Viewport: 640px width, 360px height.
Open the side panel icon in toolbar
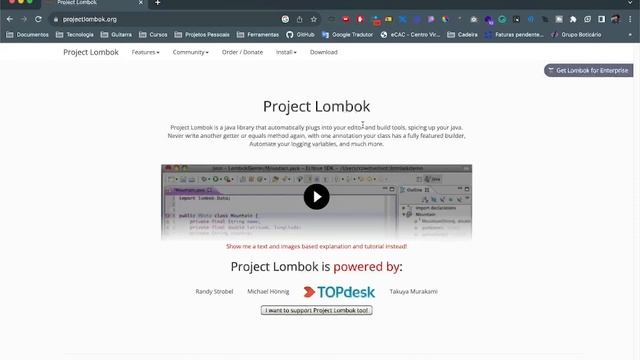pyautogui.click(x=602, y=19)
